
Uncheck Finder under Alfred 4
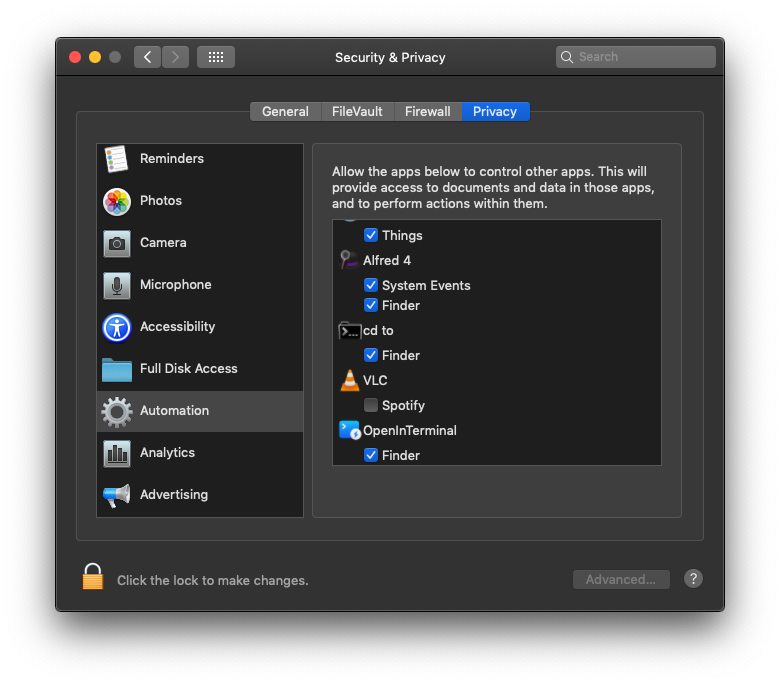371,305
